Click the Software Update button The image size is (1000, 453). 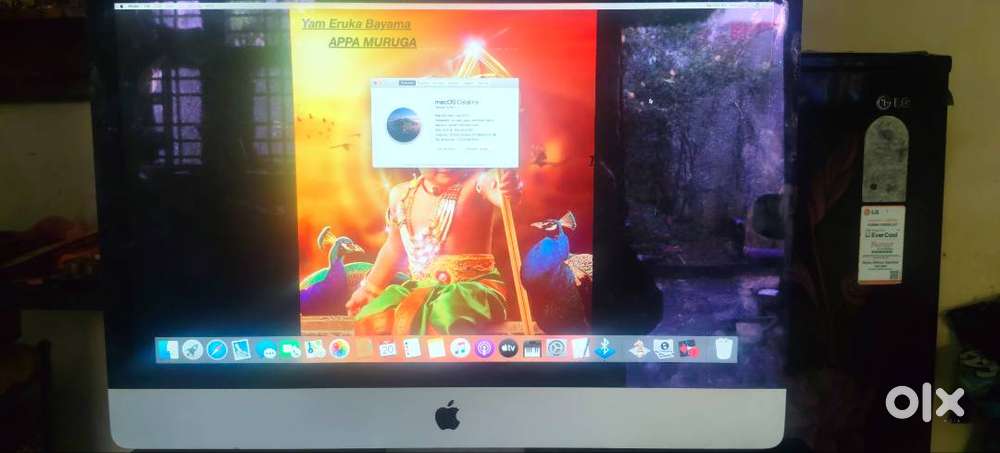click(x=477, y=149)
